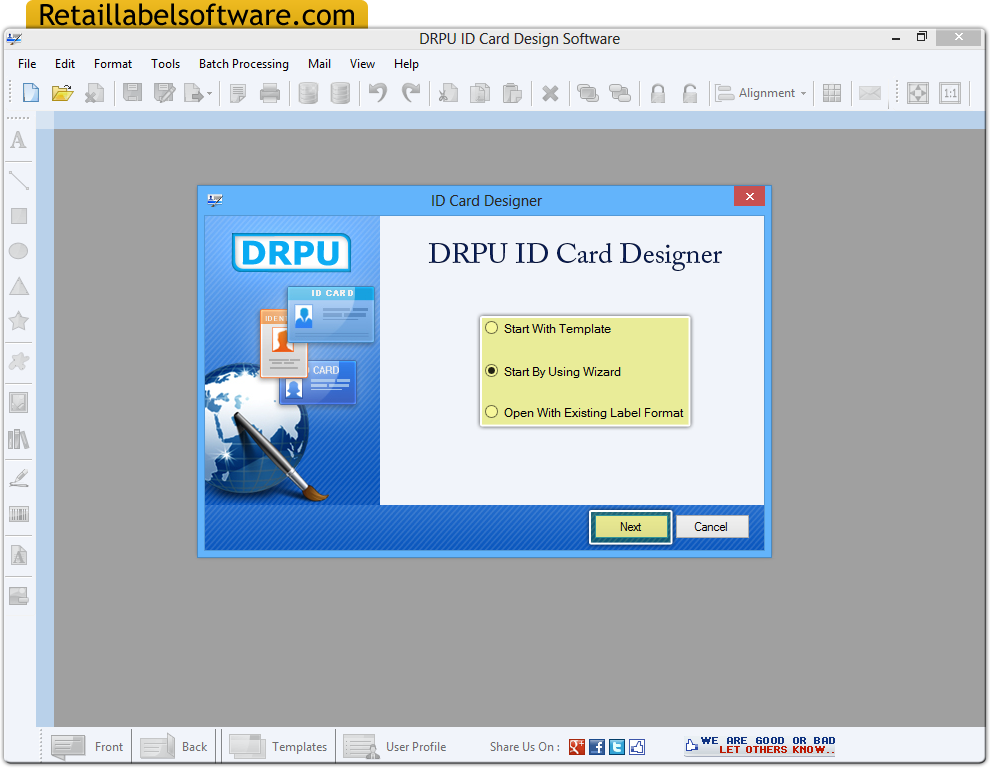Click the Facebook share icon
The height and width of the screenshot is (768, 990).
point(597,747)
